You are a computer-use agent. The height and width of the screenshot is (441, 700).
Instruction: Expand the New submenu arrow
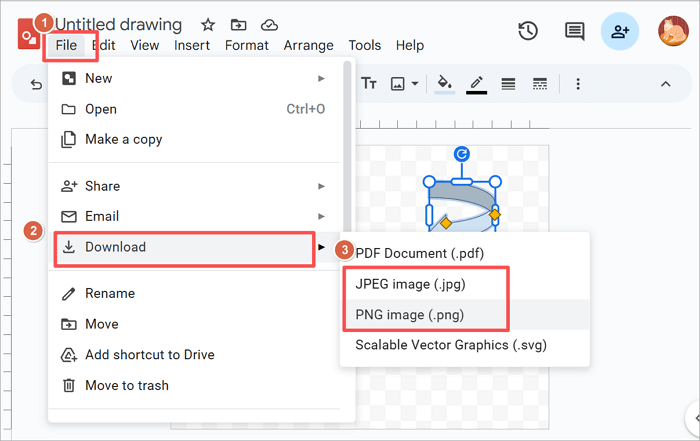tap(321, 79)
